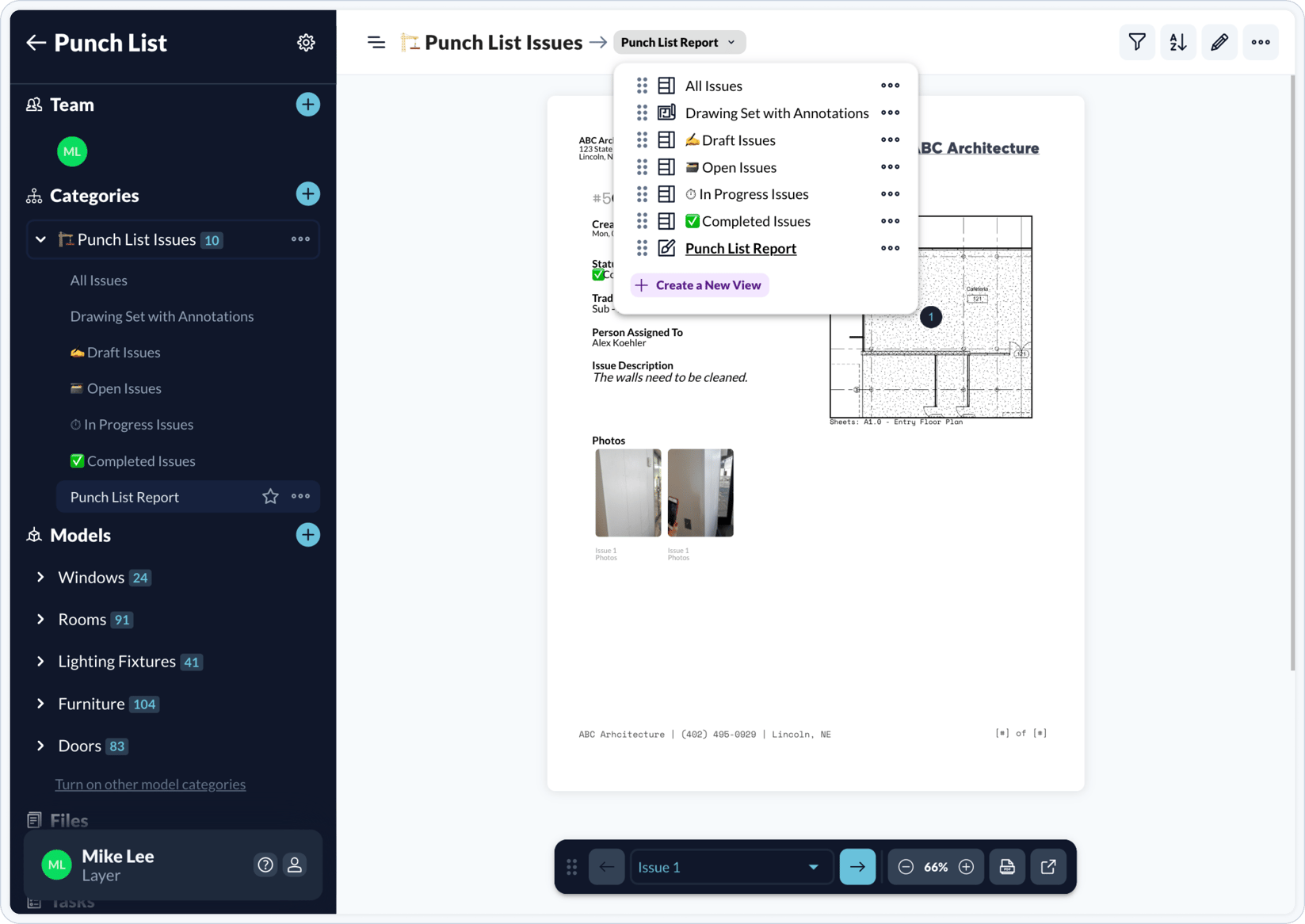Screen dimensions: 1305x924
Task: Select All Issues in the view dropdown
Action: [713, 86]
